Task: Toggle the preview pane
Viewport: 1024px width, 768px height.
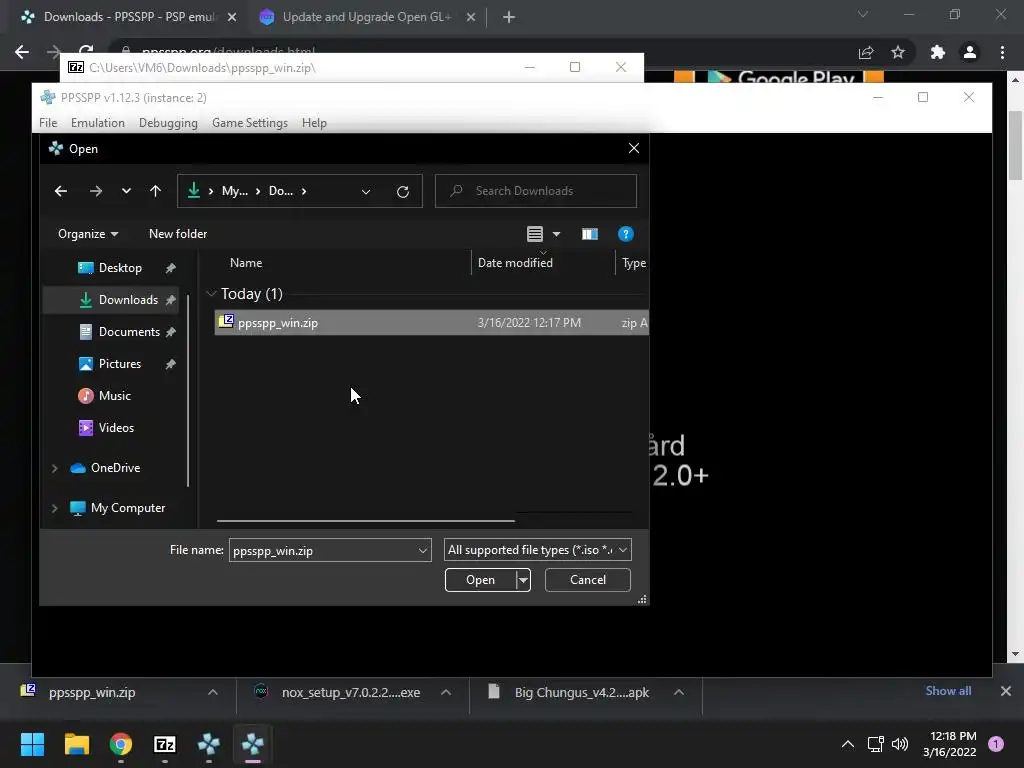Action: click(x=590, y=234)
